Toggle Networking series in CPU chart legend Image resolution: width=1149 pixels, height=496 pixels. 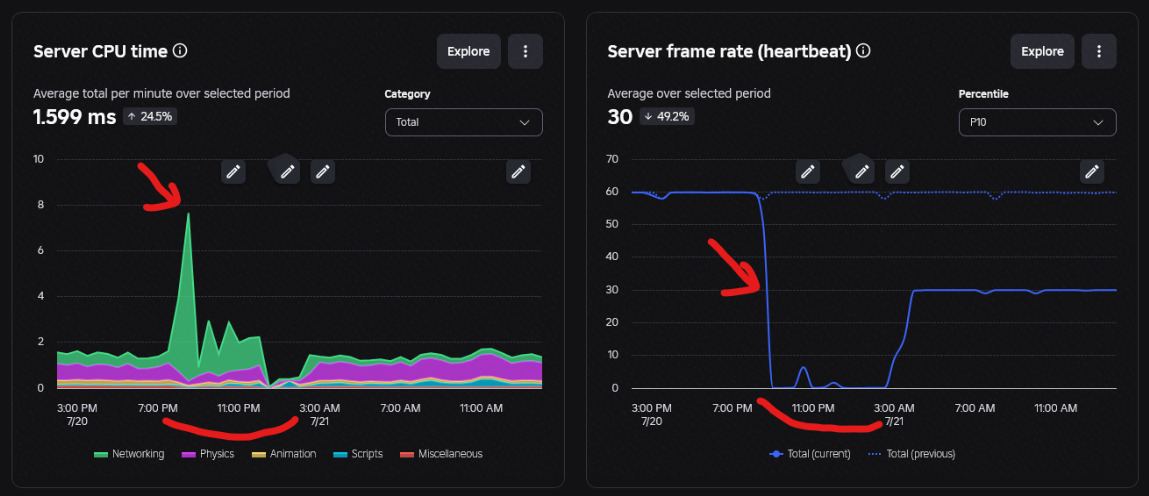click(129, 454)
